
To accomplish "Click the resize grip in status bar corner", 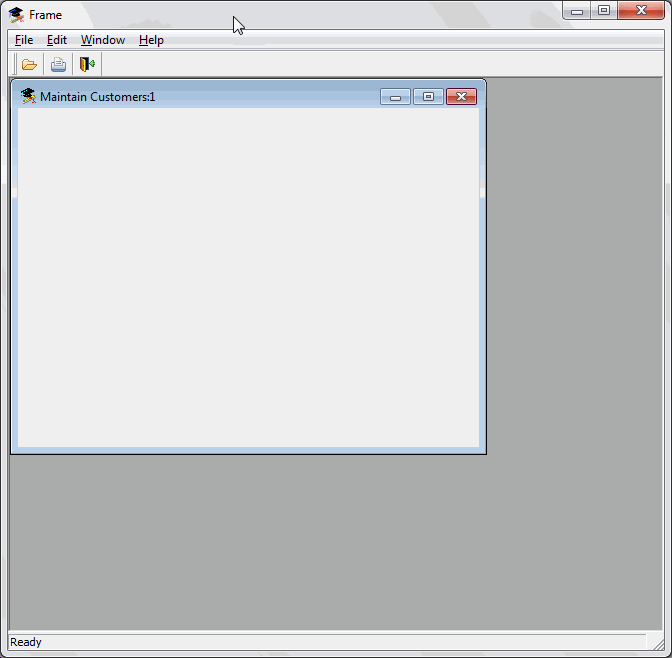I will (656, 642).
